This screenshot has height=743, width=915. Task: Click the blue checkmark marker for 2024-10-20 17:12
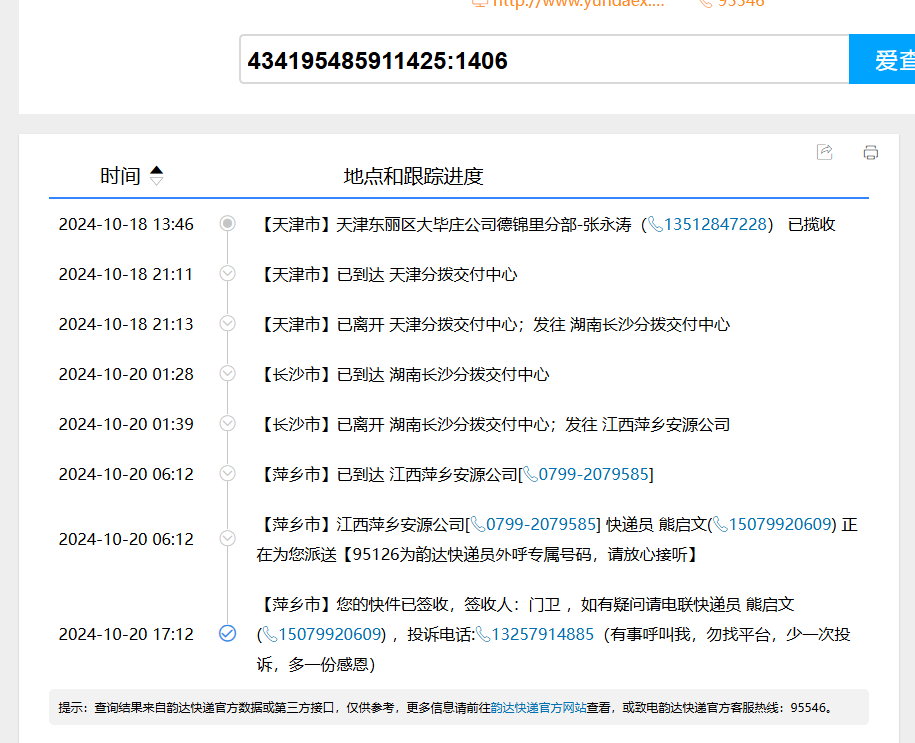tap(228, 633)
